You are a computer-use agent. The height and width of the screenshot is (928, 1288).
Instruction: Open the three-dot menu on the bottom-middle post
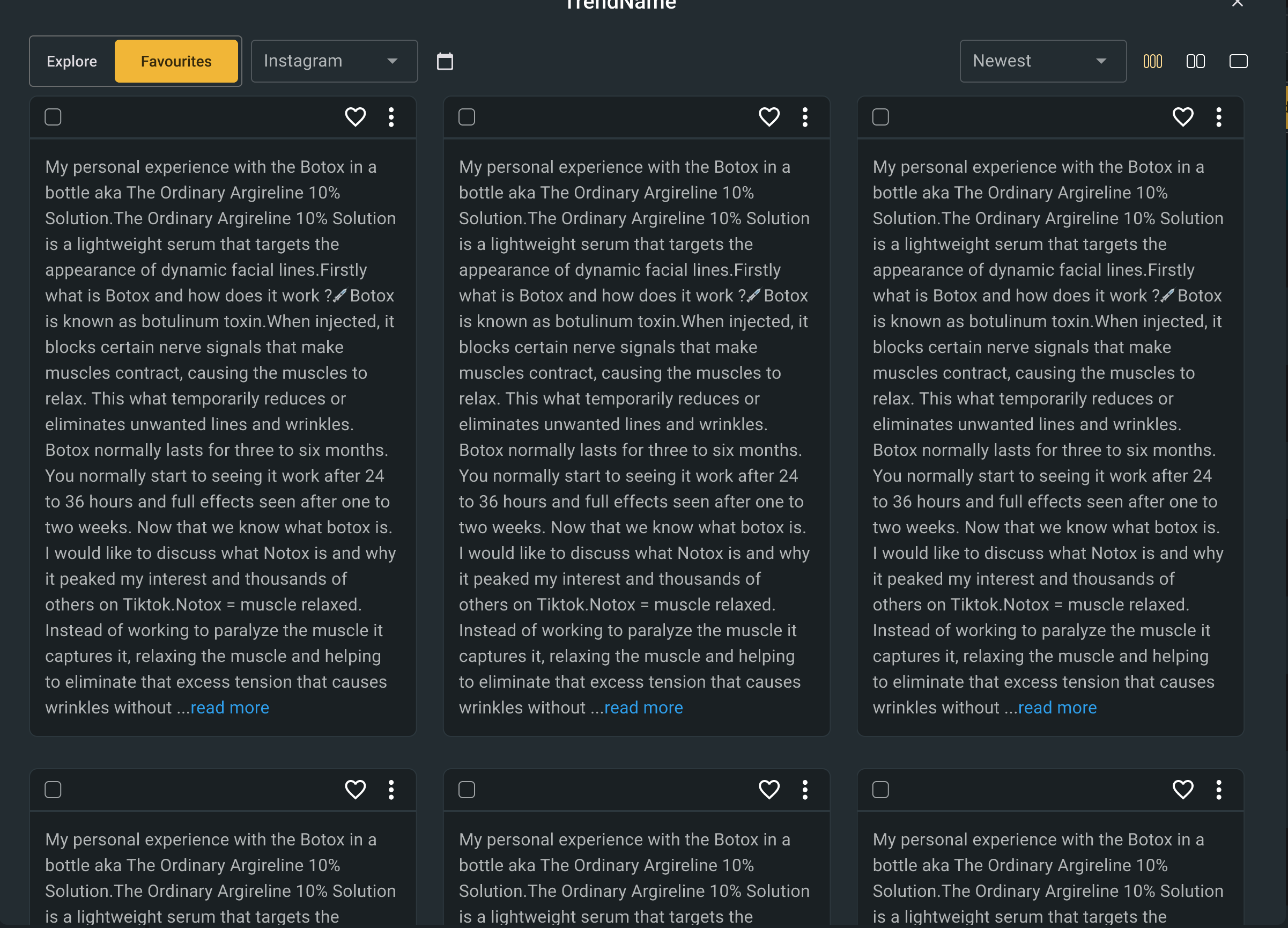tap(805, 790)
